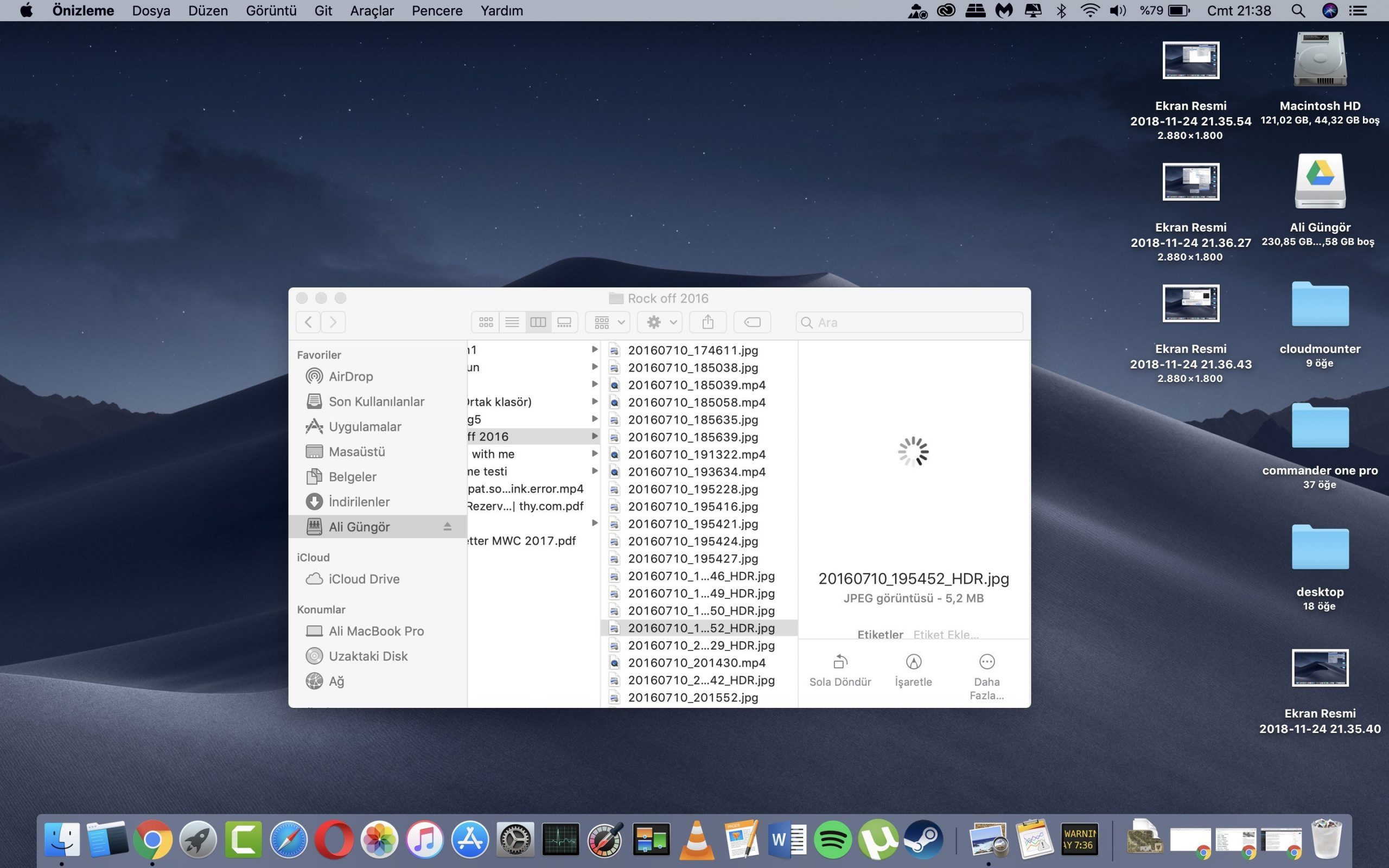Viewport: 1389px width, 868px height.
Task: Click the edit tags toolbar button
Action: point(752,322)
